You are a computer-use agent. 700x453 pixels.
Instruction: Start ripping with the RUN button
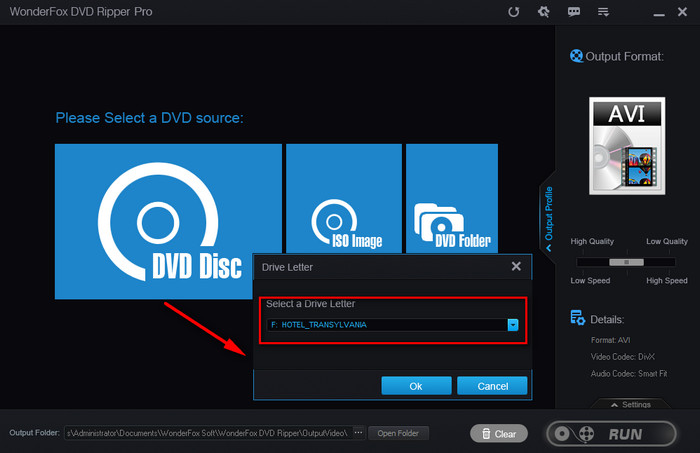(x=611, y=433)
